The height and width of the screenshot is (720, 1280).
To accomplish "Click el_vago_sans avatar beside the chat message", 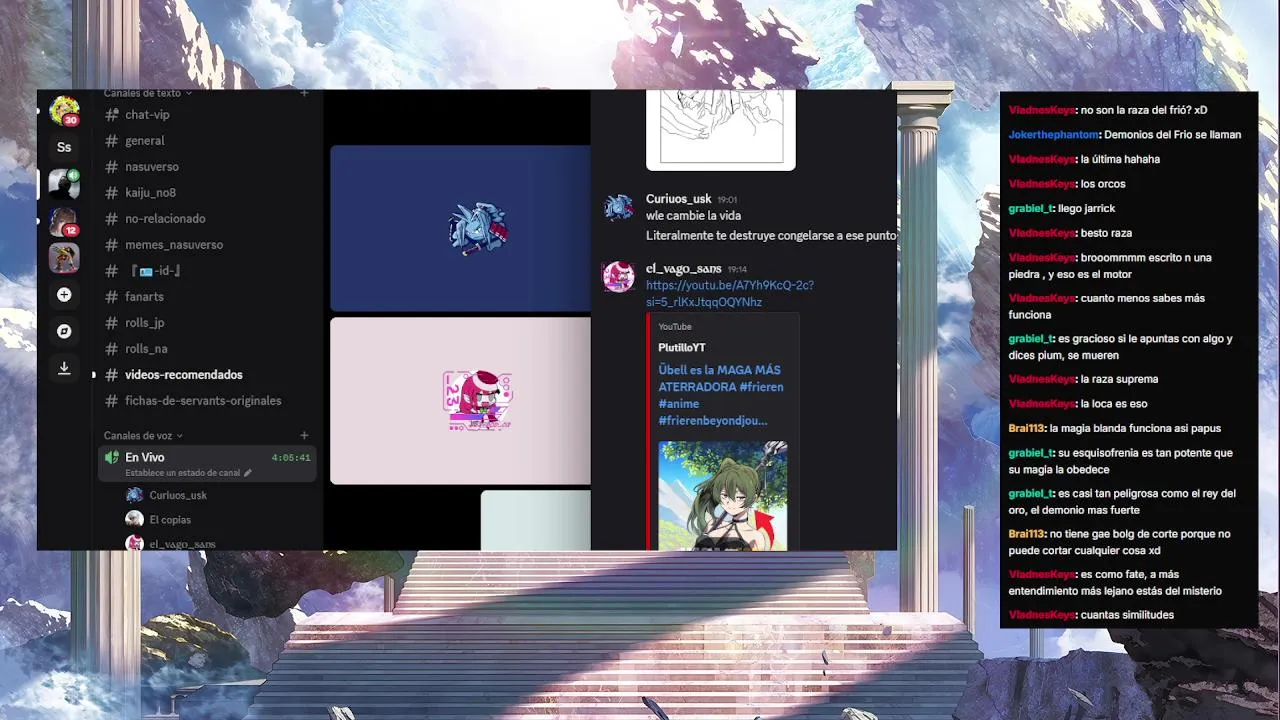I will 618,277.
